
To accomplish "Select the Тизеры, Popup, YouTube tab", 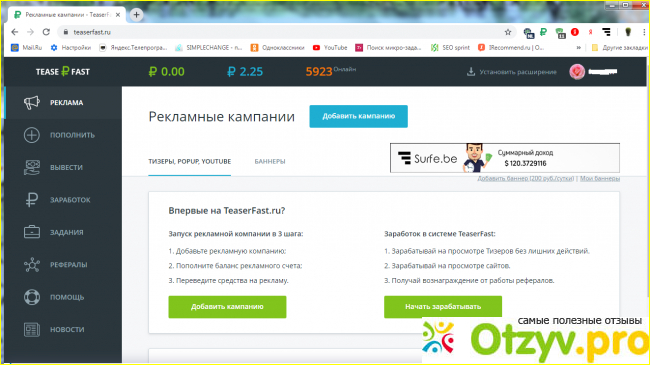I will click(189, 161).
